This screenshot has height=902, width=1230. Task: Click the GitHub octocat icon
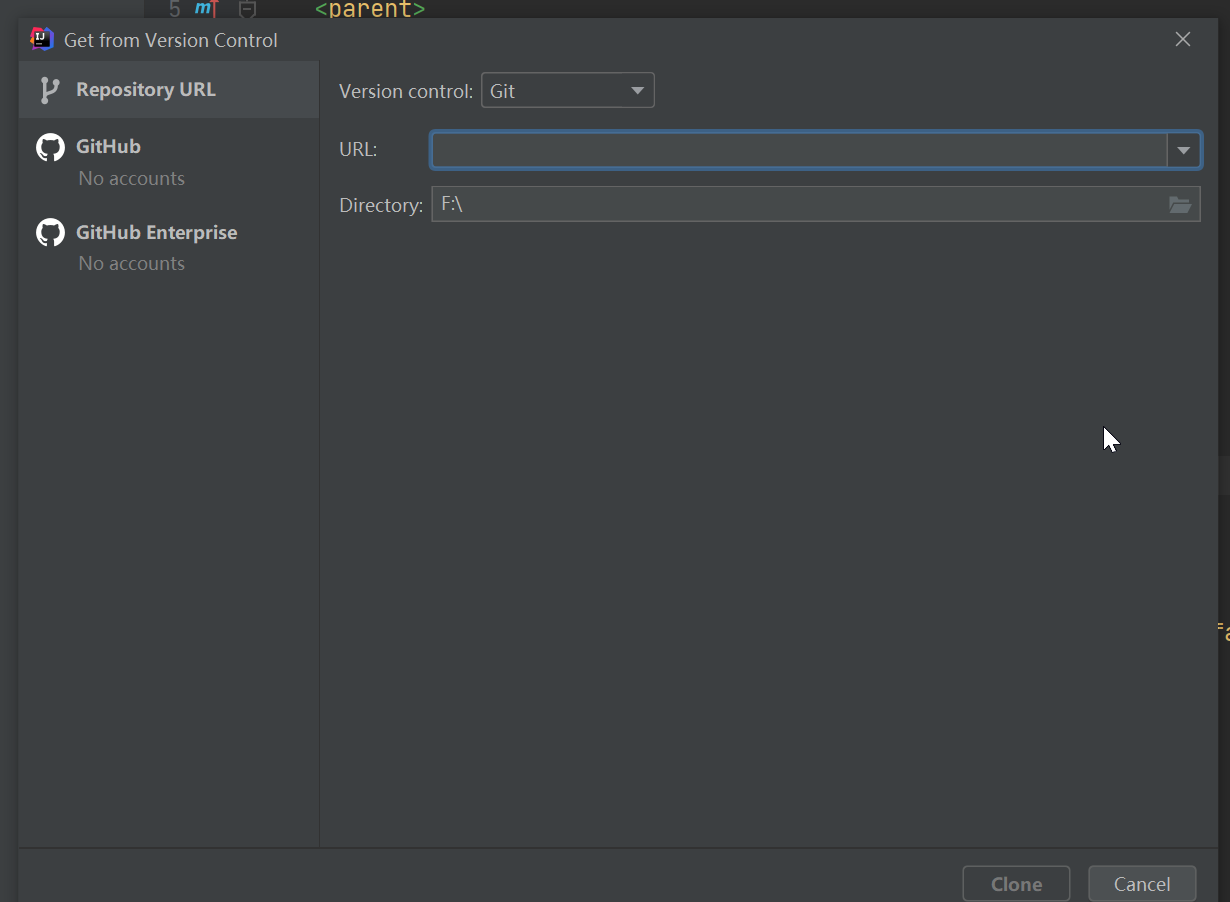point(50,147)
